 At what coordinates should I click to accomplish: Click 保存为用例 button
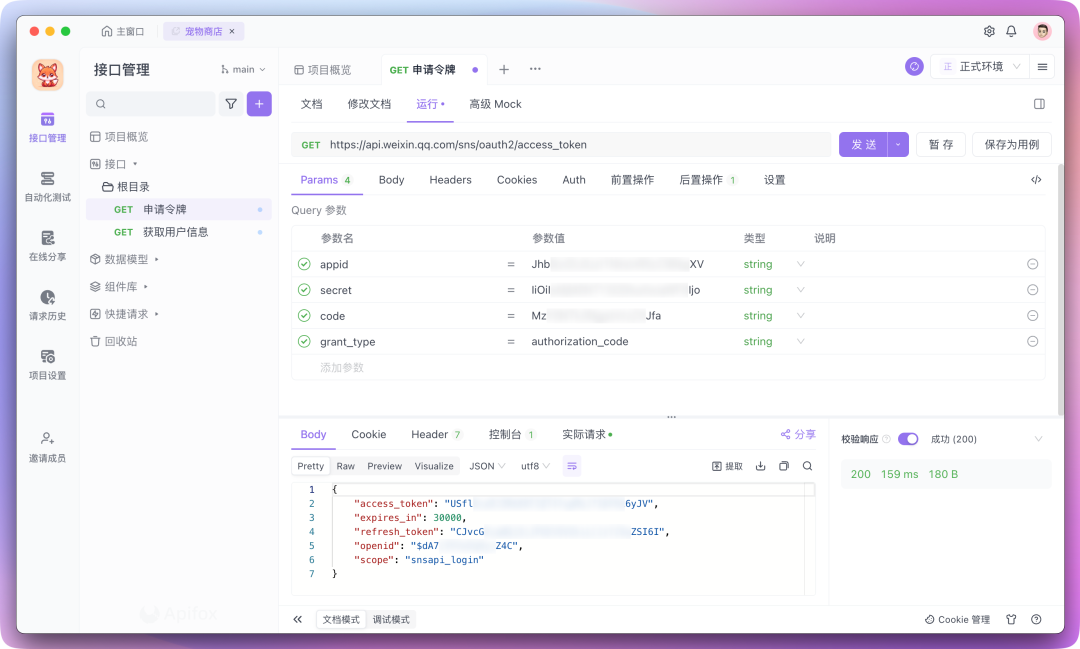[1012, 145]
